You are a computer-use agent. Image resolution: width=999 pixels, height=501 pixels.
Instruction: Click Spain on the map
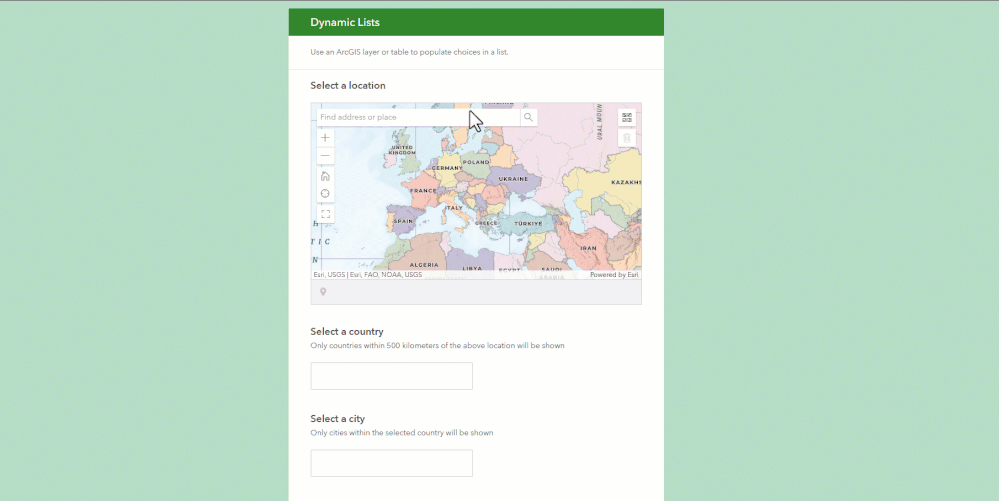point(403,221)
